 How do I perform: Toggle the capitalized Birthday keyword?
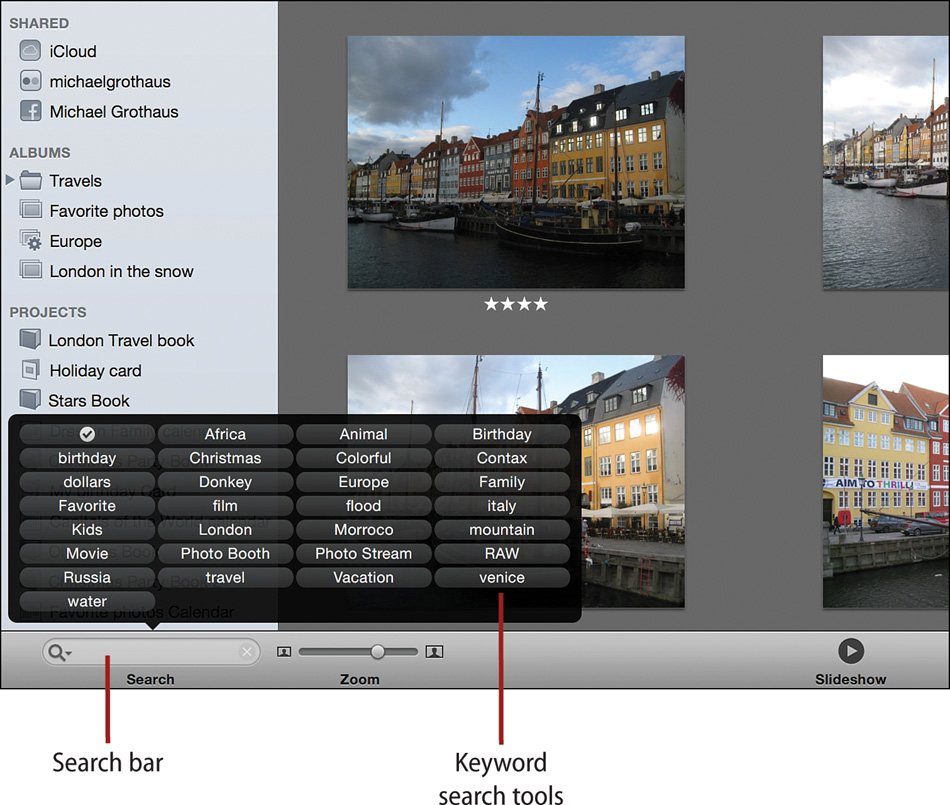[502, 434]
